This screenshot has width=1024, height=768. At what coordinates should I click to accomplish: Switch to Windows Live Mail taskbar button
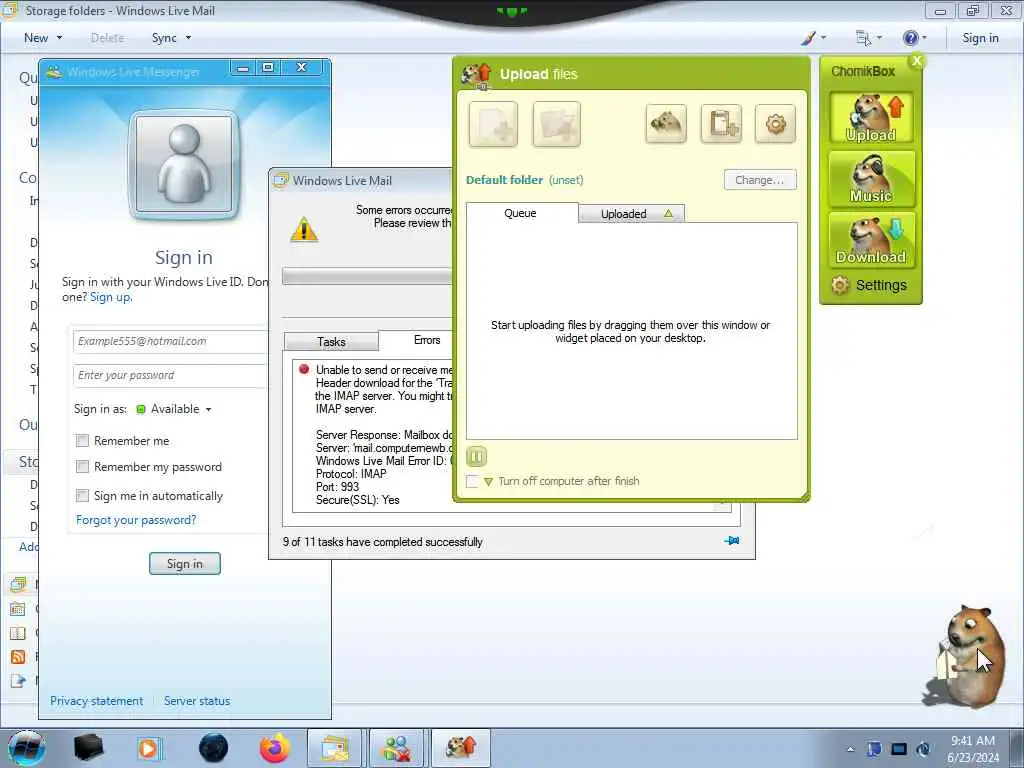[x=334, y=748]
